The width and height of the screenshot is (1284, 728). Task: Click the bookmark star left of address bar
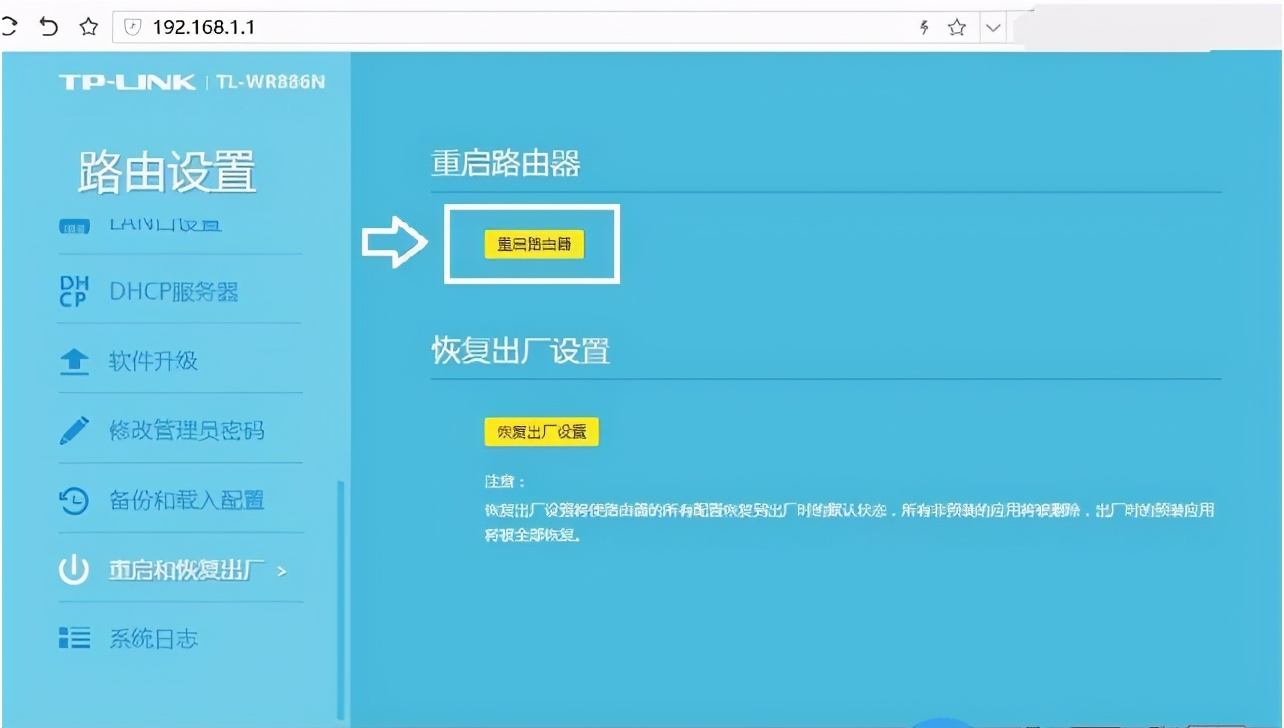(88, 27)
